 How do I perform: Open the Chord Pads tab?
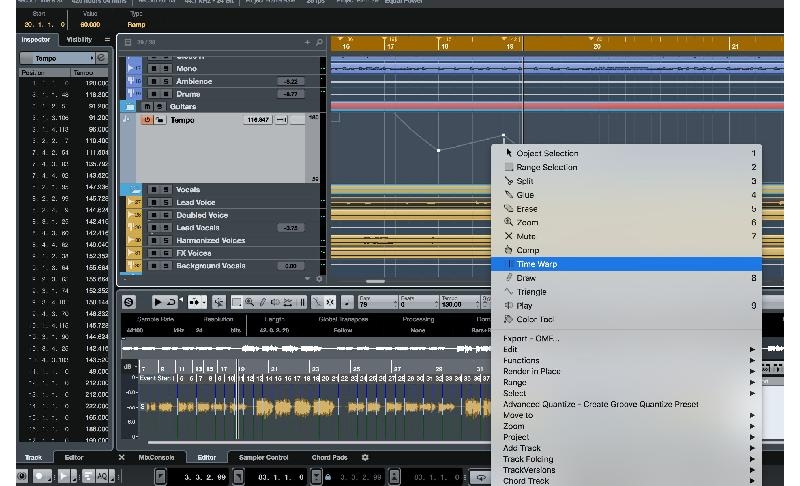330,457
